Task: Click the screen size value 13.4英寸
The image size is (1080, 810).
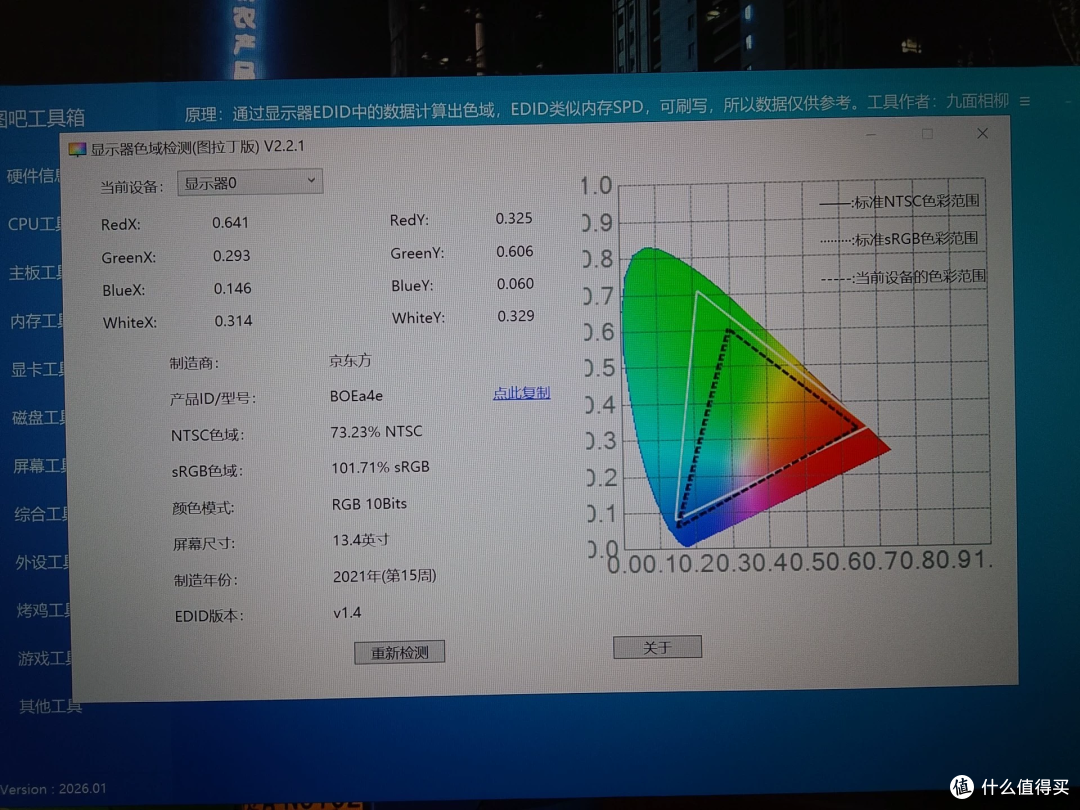Action: click(x=361, y=540)
